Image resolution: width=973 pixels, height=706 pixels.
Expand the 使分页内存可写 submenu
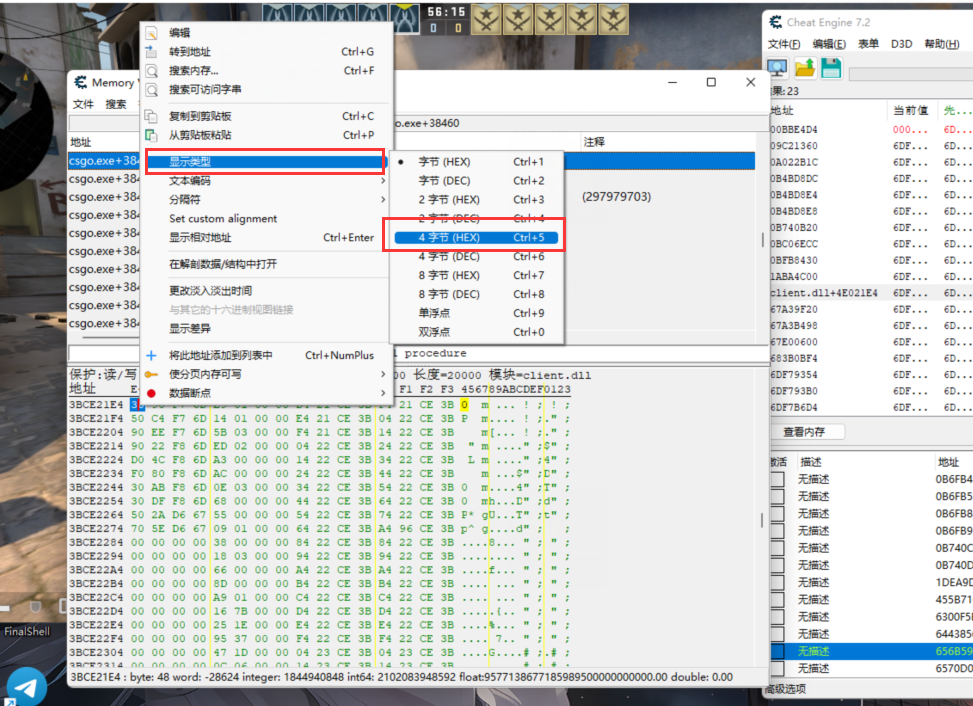pyautogui.click(x=266, y=374)
